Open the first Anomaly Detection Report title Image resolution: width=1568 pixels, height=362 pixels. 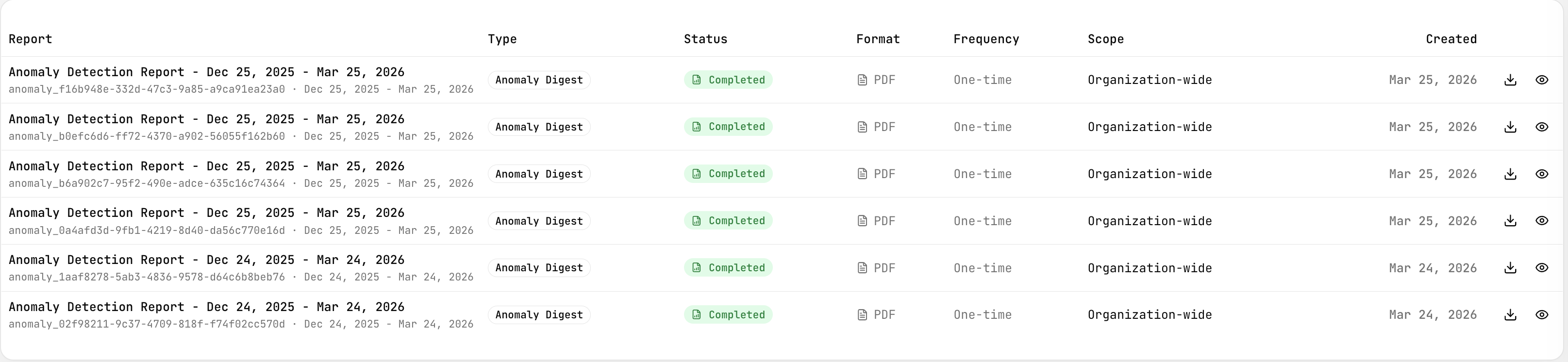pos(207,71)
